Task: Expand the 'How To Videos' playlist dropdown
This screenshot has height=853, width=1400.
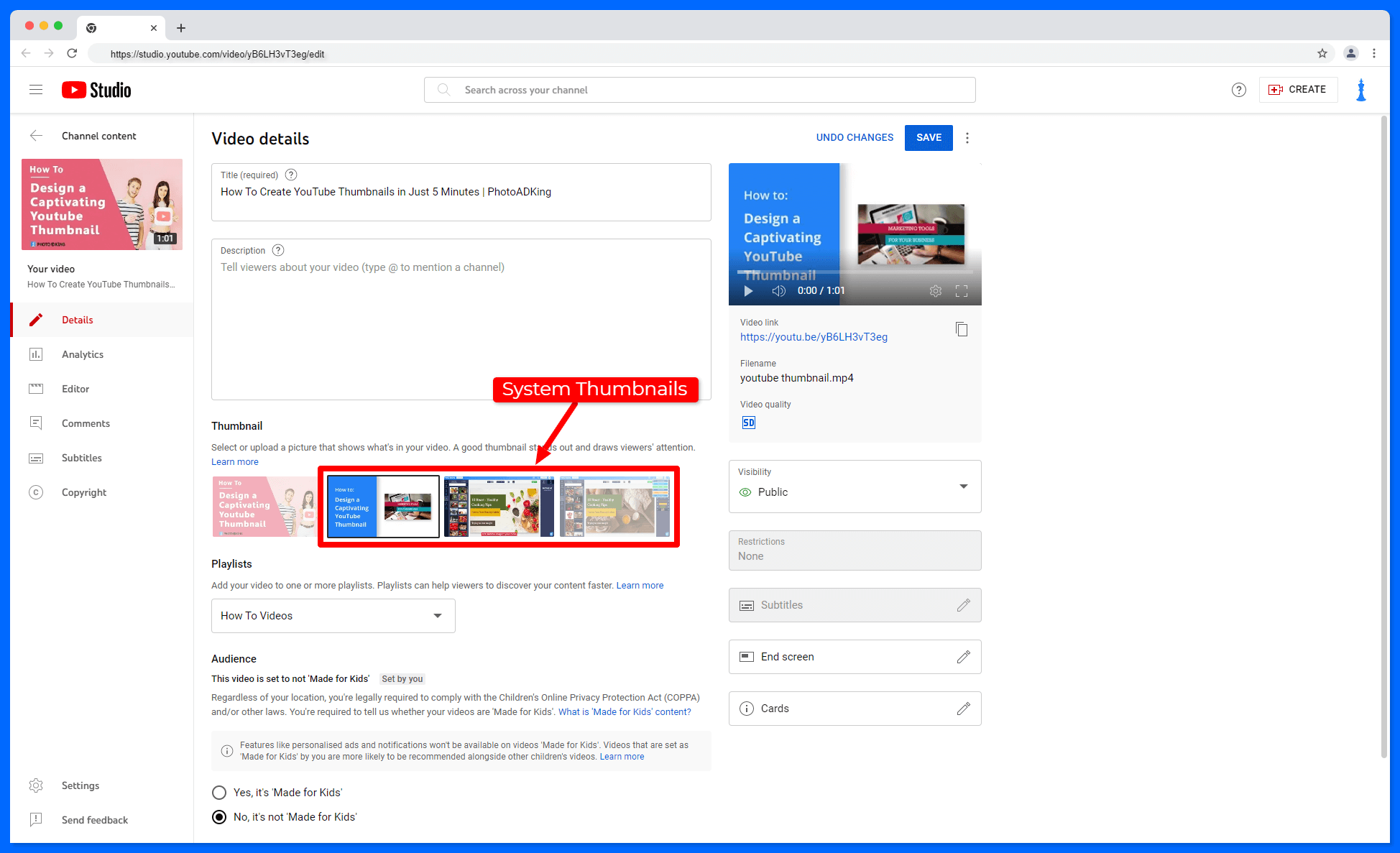Action: pos(438,615)
